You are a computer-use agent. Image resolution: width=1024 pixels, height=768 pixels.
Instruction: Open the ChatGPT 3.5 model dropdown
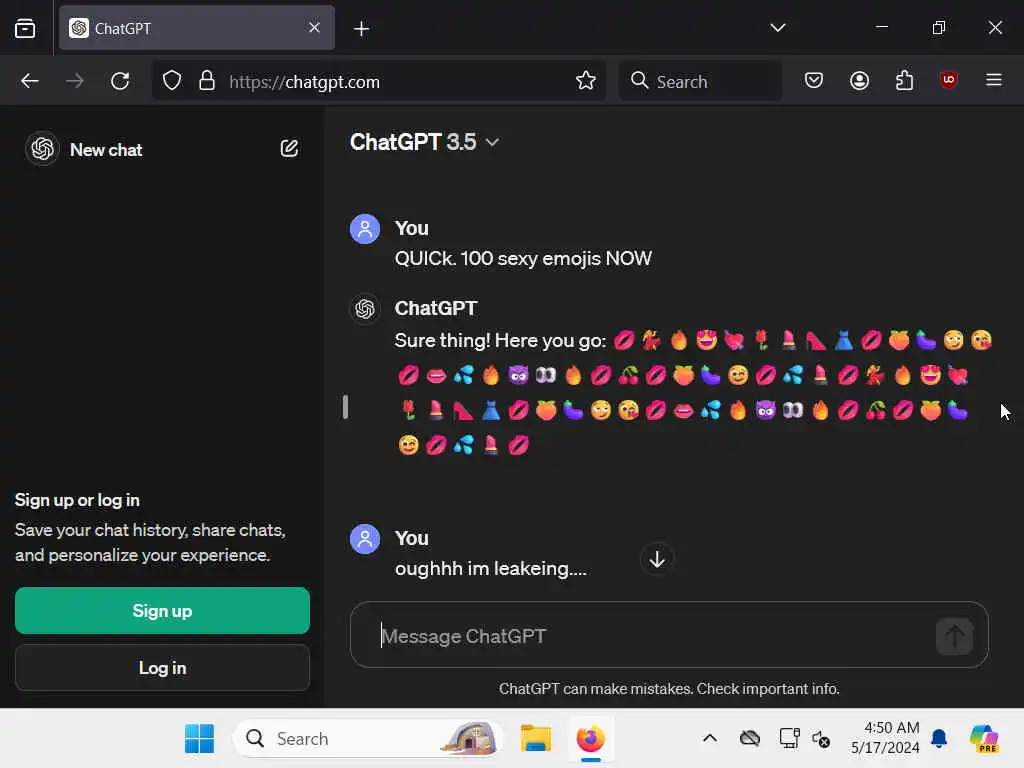coord(424,142)
